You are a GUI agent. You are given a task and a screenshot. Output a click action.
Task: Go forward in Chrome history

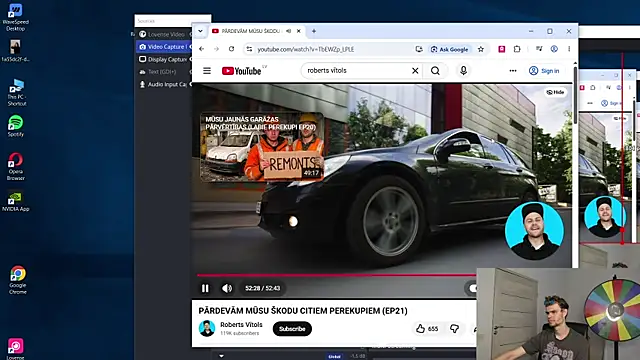(216, 49)
